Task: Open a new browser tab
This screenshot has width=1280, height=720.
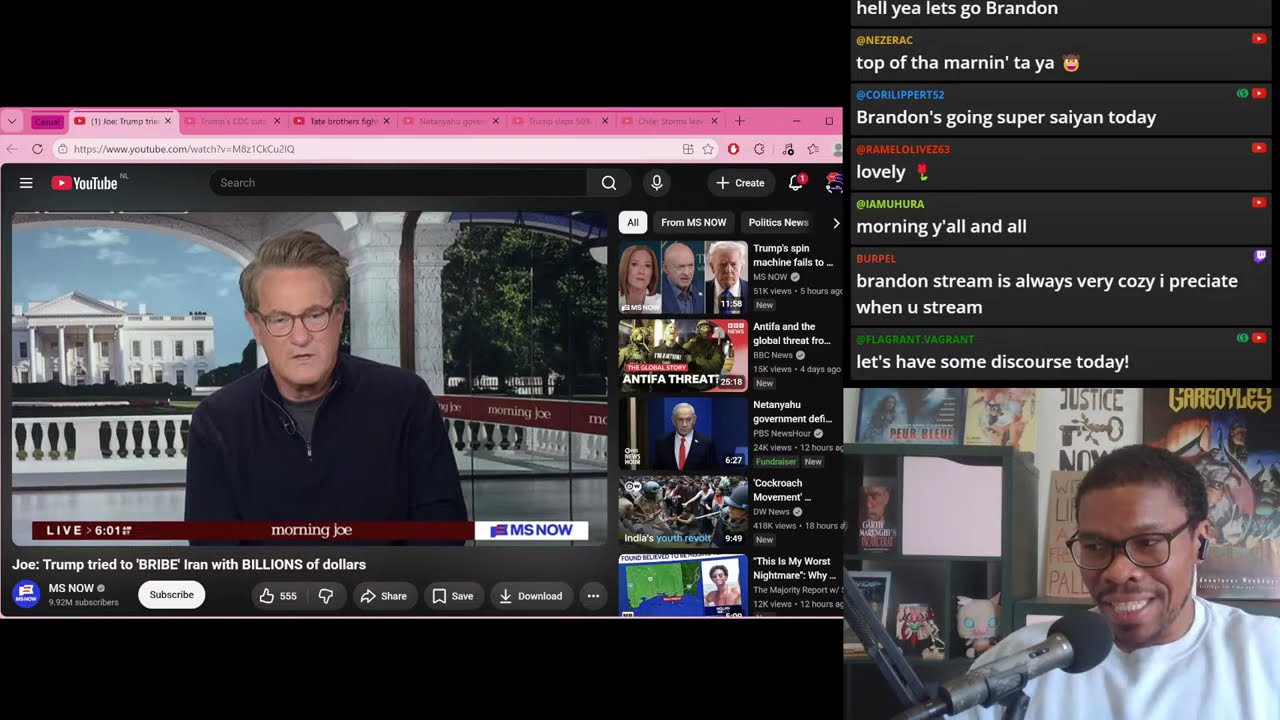Action: pos(740,121)
